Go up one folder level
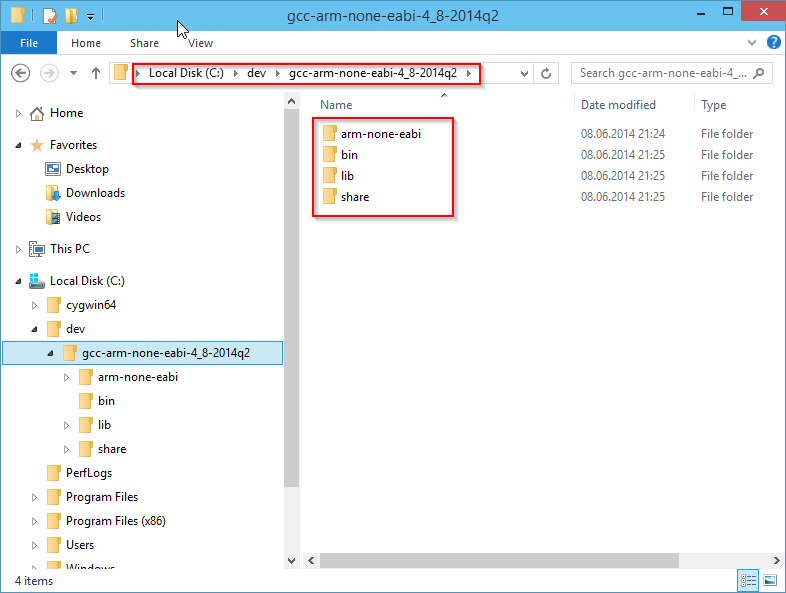 point(96,73)
